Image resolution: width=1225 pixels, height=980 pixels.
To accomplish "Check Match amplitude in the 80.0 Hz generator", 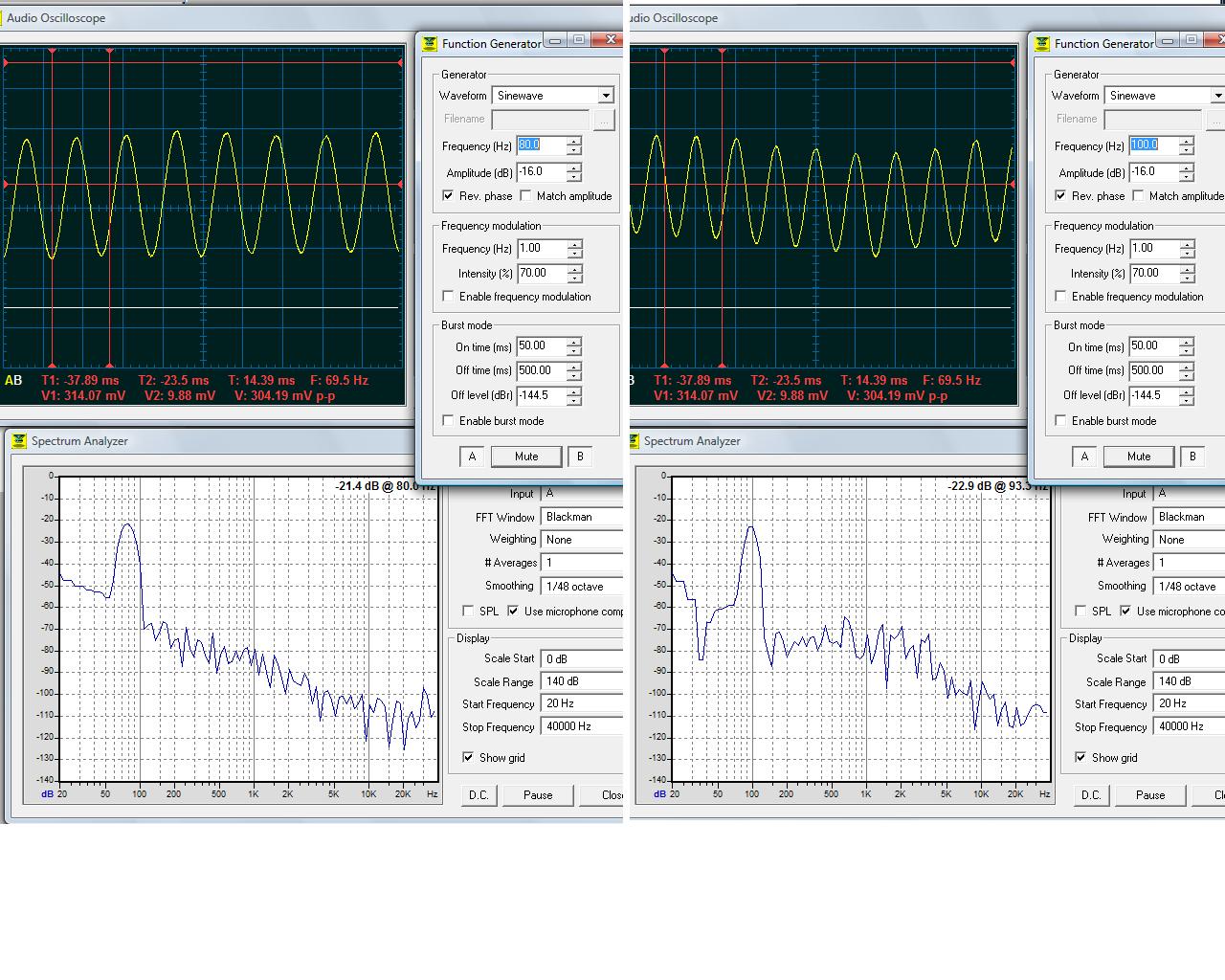I will (525, 196).
